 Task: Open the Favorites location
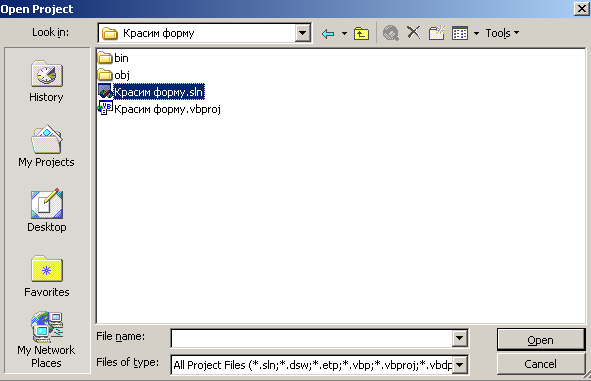[x=46, y=276]
